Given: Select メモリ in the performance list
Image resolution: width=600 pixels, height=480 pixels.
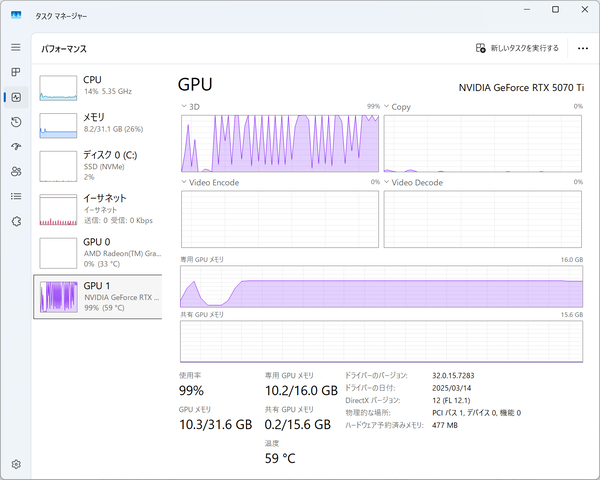Looking at the screenshot, I should [x=98, y=122].
